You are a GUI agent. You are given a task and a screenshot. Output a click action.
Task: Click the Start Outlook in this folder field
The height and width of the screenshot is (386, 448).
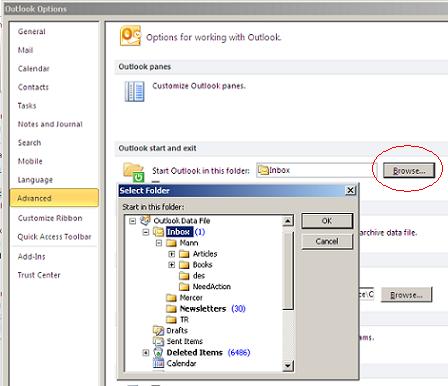pyautogui.click(x=316, y=170)
